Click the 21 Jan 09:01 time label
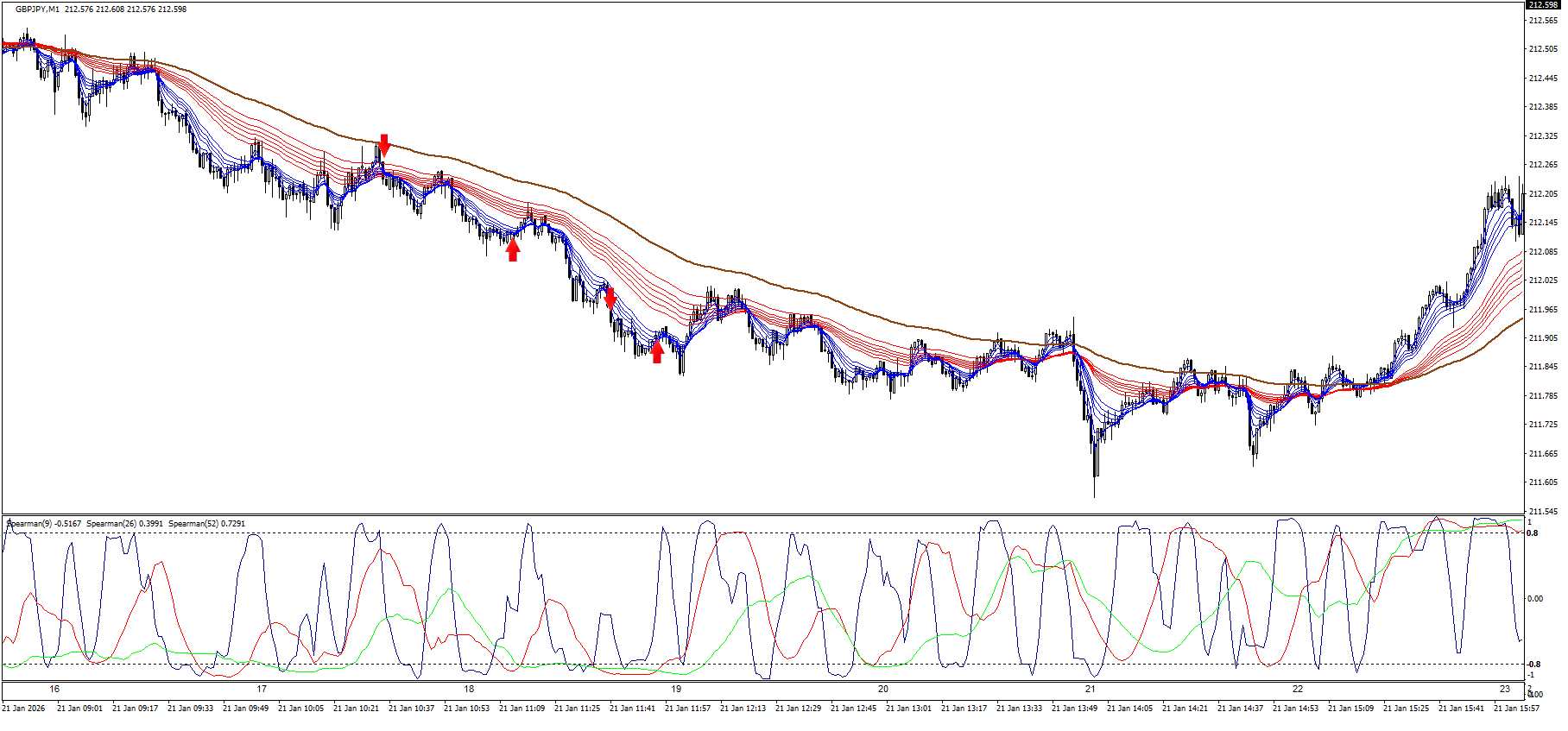1568x731 pixels. 79,709
